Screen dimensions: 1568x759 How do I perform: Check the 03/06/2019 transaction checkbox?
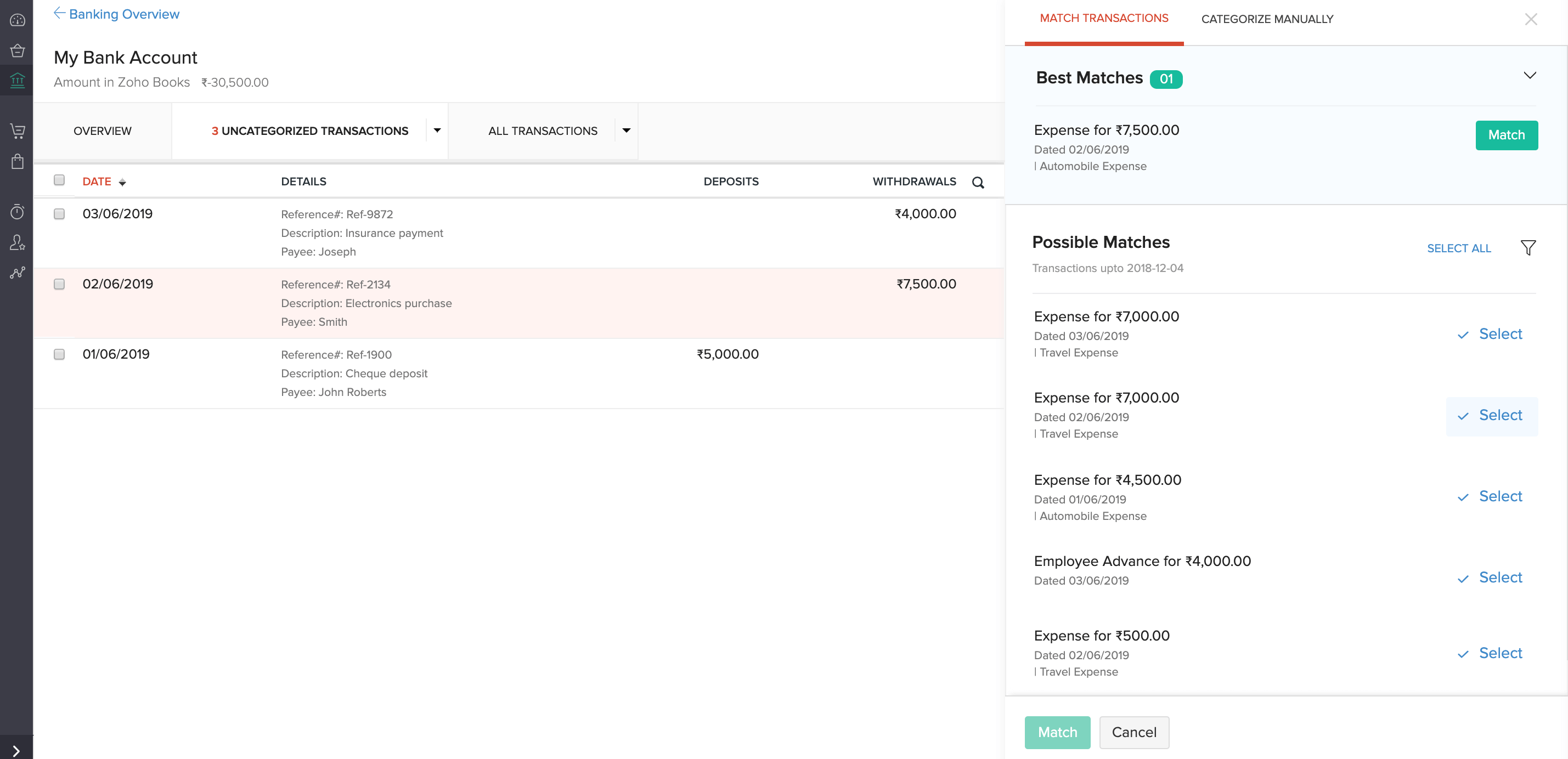(x=59, y=214)
